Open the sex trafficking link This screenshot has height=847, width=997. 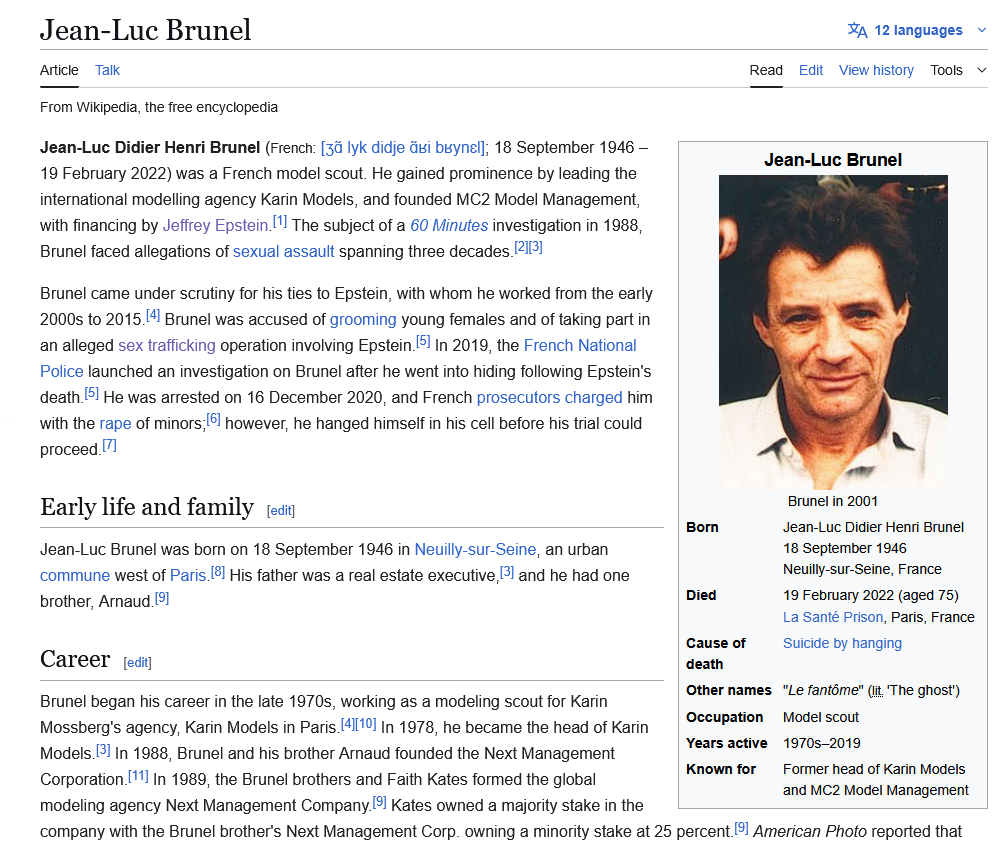tap(167, 345)
